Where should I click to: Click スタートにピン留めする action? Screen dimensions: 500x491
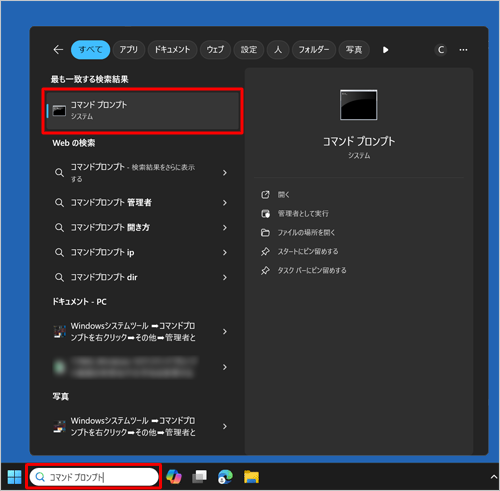308,252
